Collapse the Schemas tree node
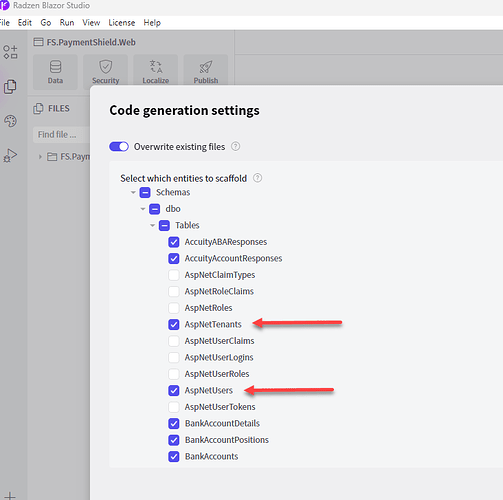Screen dimensions: 503x500 [133, 192]
